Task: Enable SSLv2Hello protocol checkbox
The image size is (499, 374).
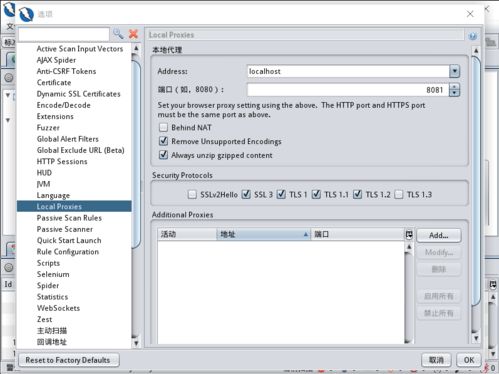Action: (x=192, y=194)
